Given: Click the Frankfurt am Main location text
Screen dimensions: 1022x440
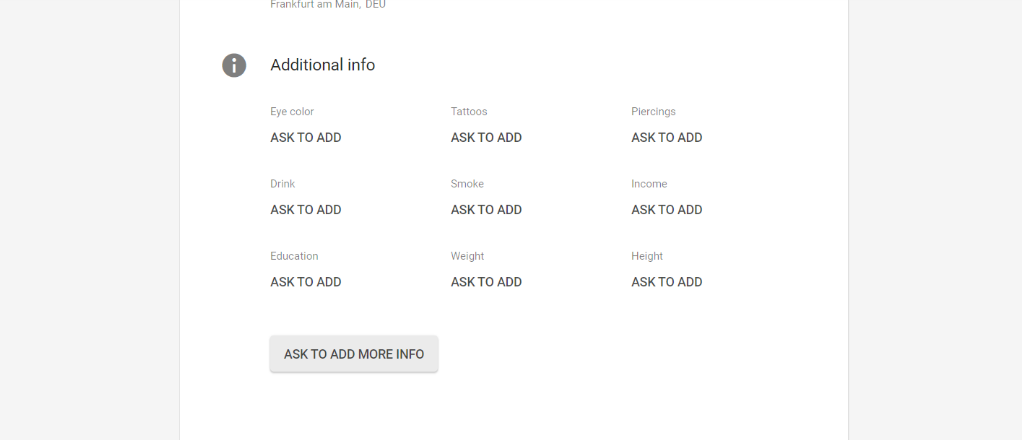Looking at the screenshot, I should point(328,5).
